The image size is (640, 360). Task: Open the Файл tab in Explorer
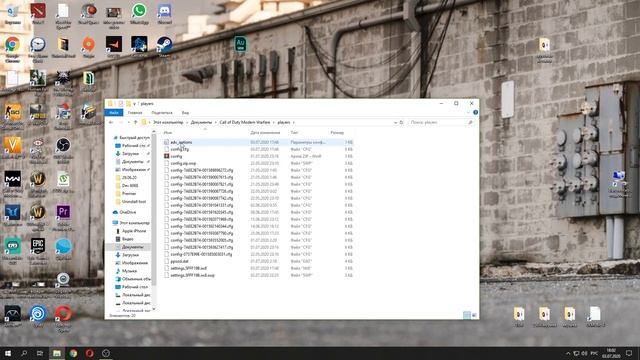click(x=114, y=112)
